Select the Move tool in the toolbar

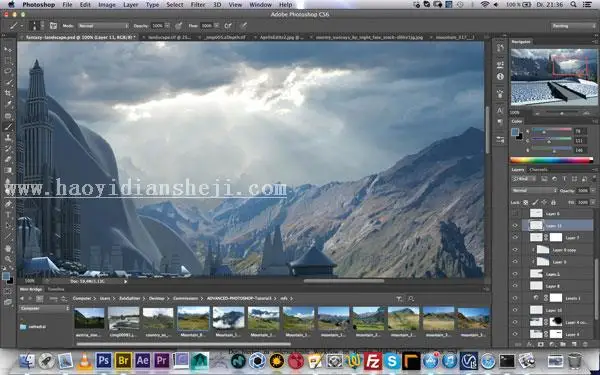tap(8, 50)
